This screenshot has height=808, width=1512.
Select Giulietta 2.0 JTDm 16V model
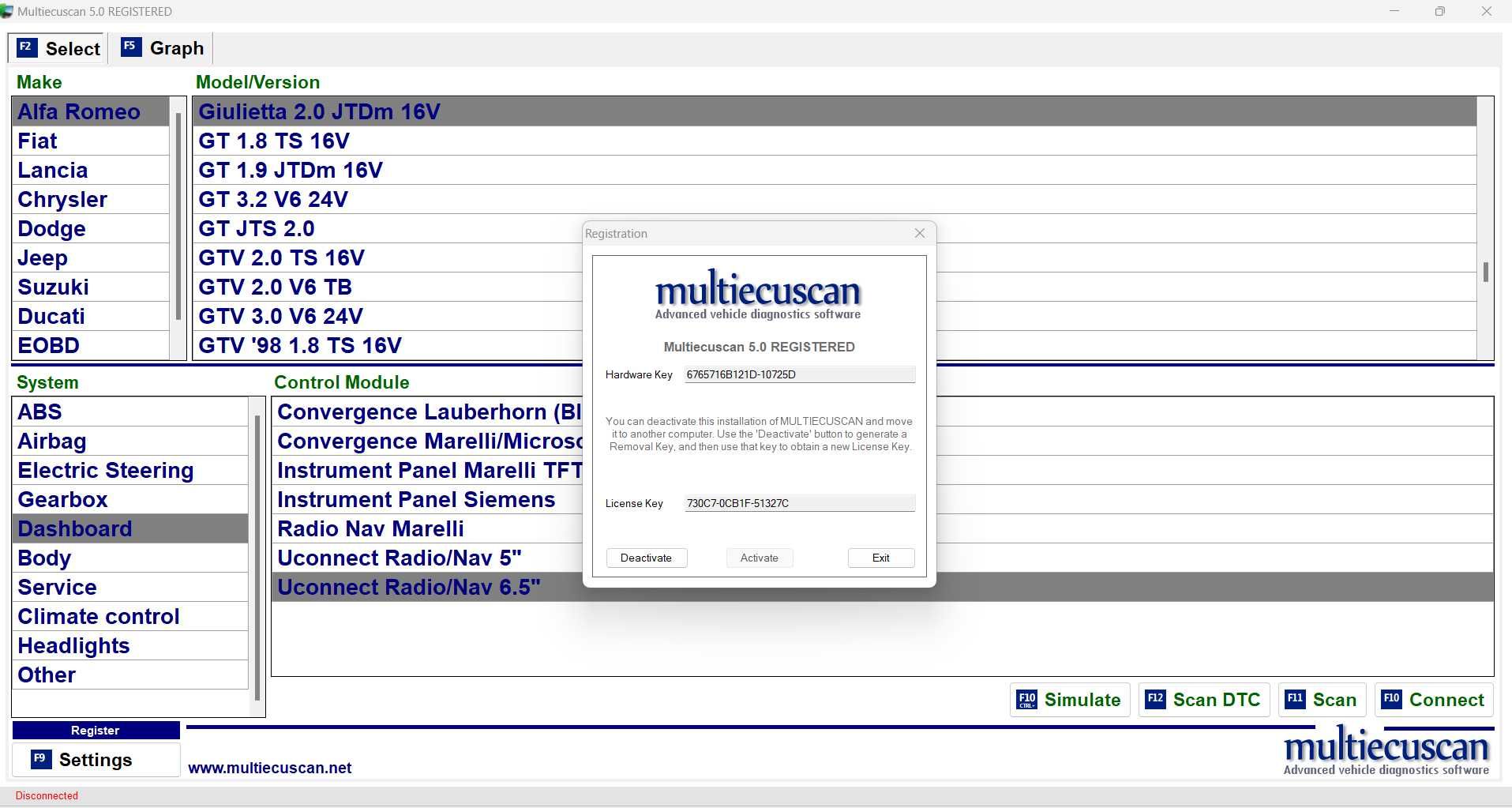(x=835, y=111)
